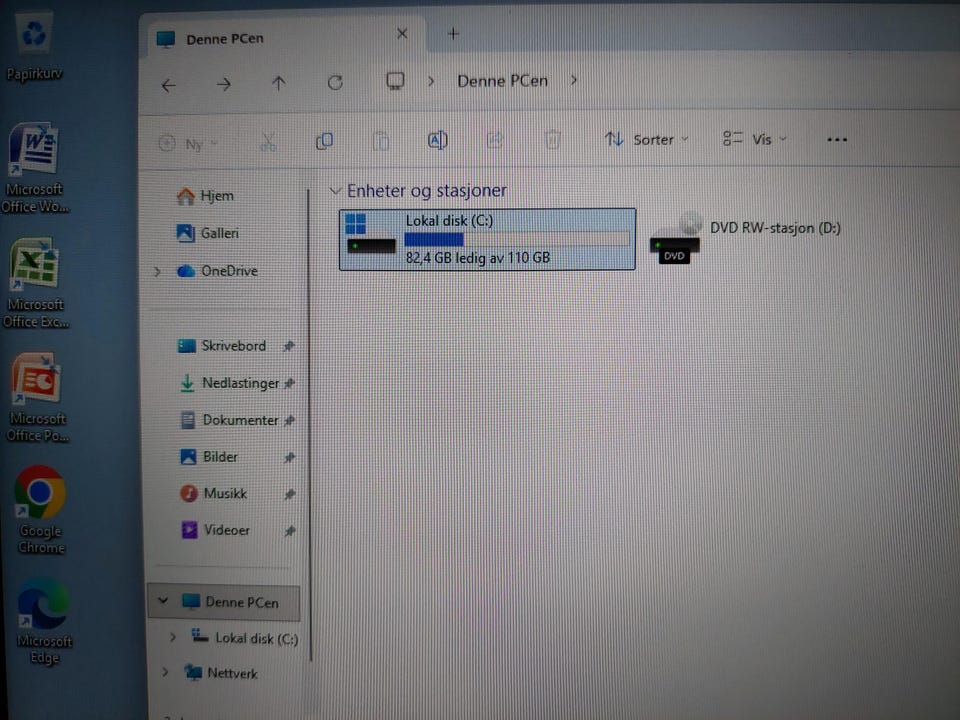The height and width of the screenshot is (720, 960).
Task: Open the Vis view dropdown menu
Action: [754, 139]
